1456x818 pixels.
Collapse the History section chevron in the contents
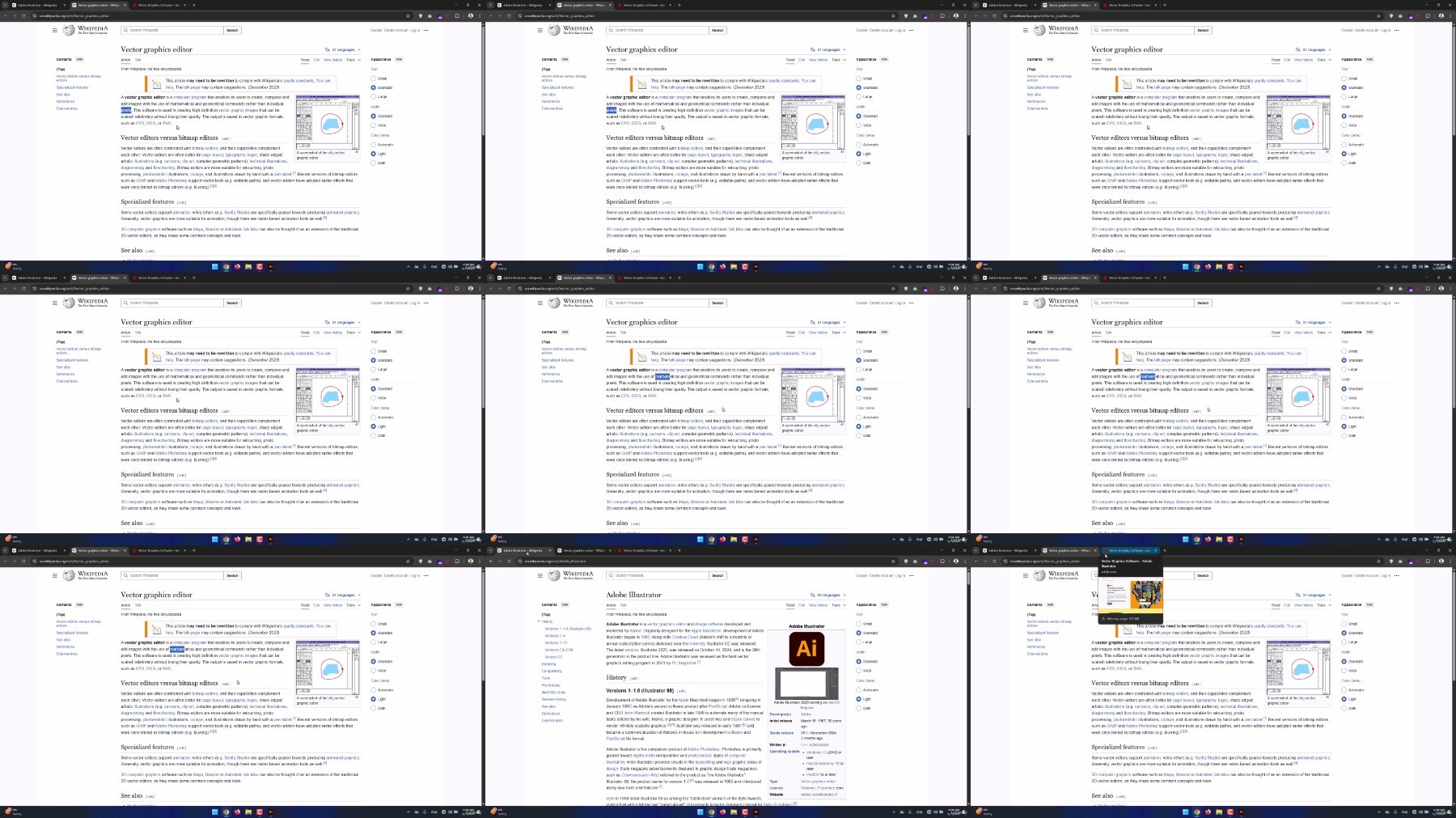pyautogui.click(x=538, y=621)
